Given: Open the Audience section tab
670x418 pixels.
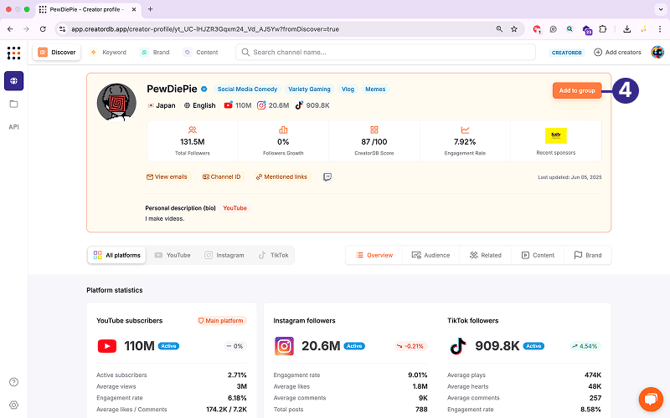Looking at the screenshot, I should [x=431, y=255].
